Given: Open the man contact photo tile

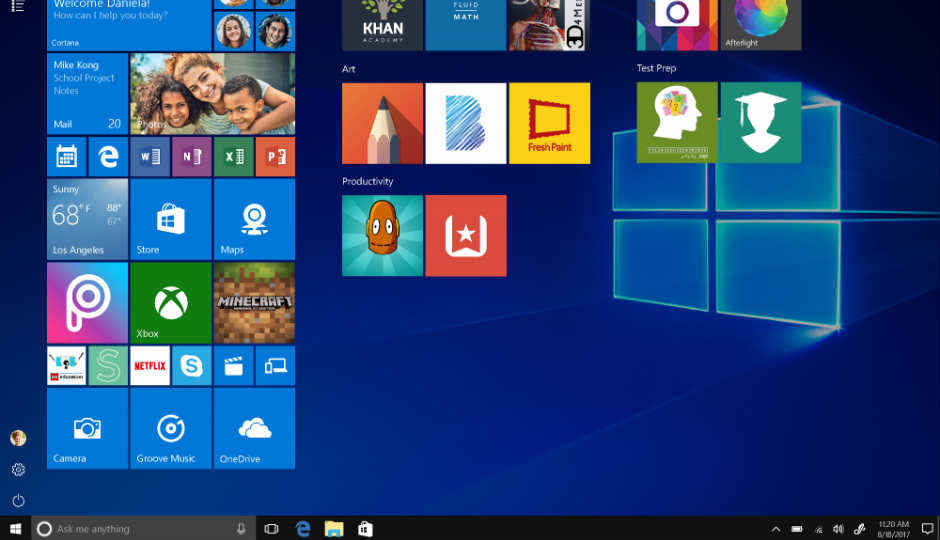Looking at the screenshot, I should [275, 31].
